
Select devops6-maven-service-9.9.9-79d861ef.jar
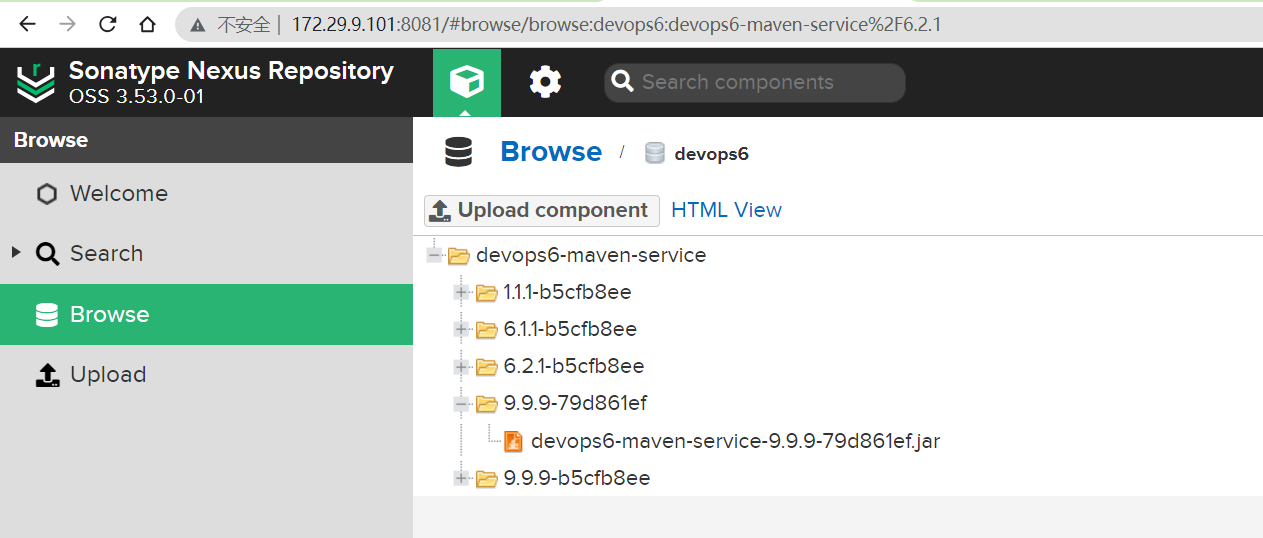coord(735,440)
